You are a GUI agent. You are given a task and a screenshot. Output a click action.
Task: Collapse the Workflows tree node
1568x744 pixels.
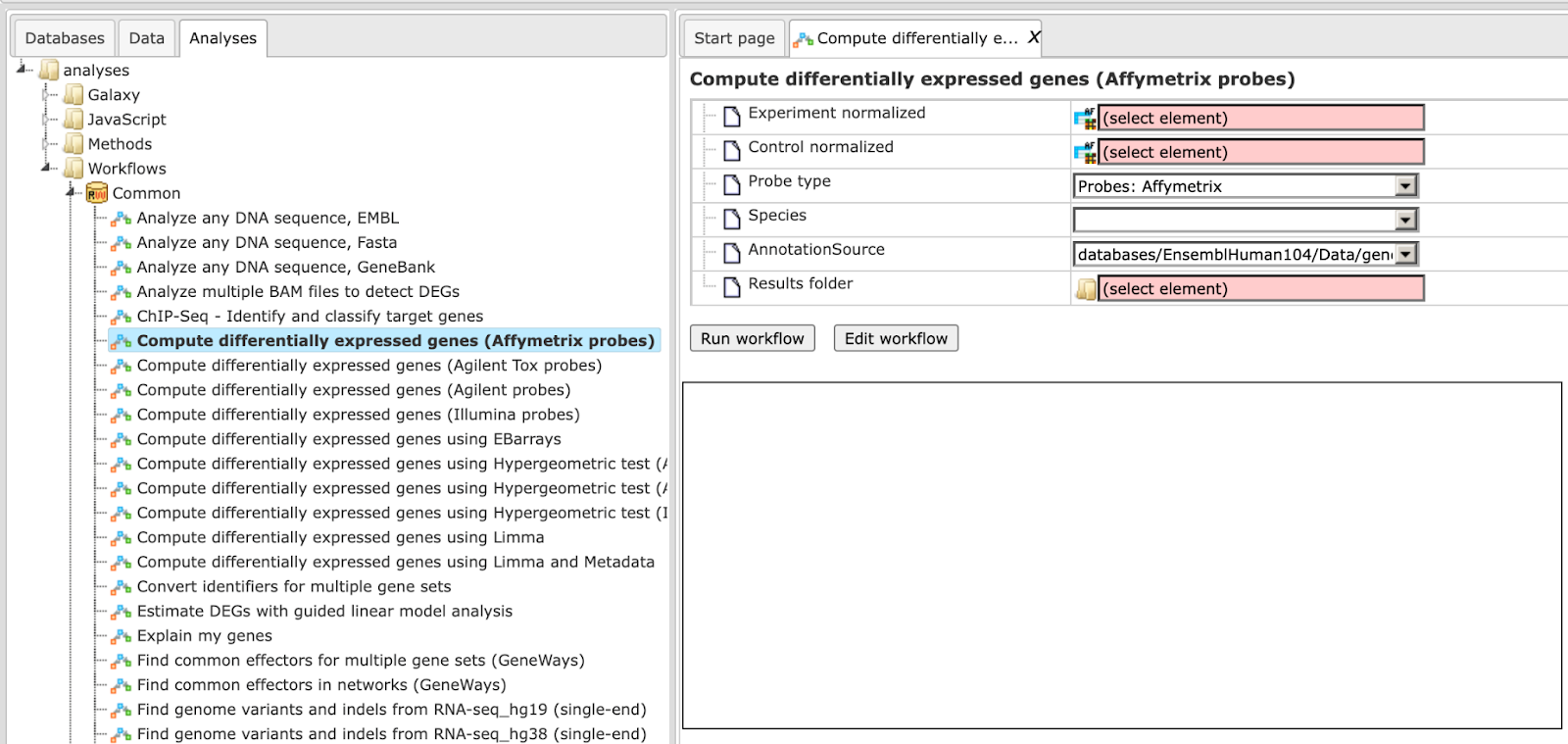[46, 169]
